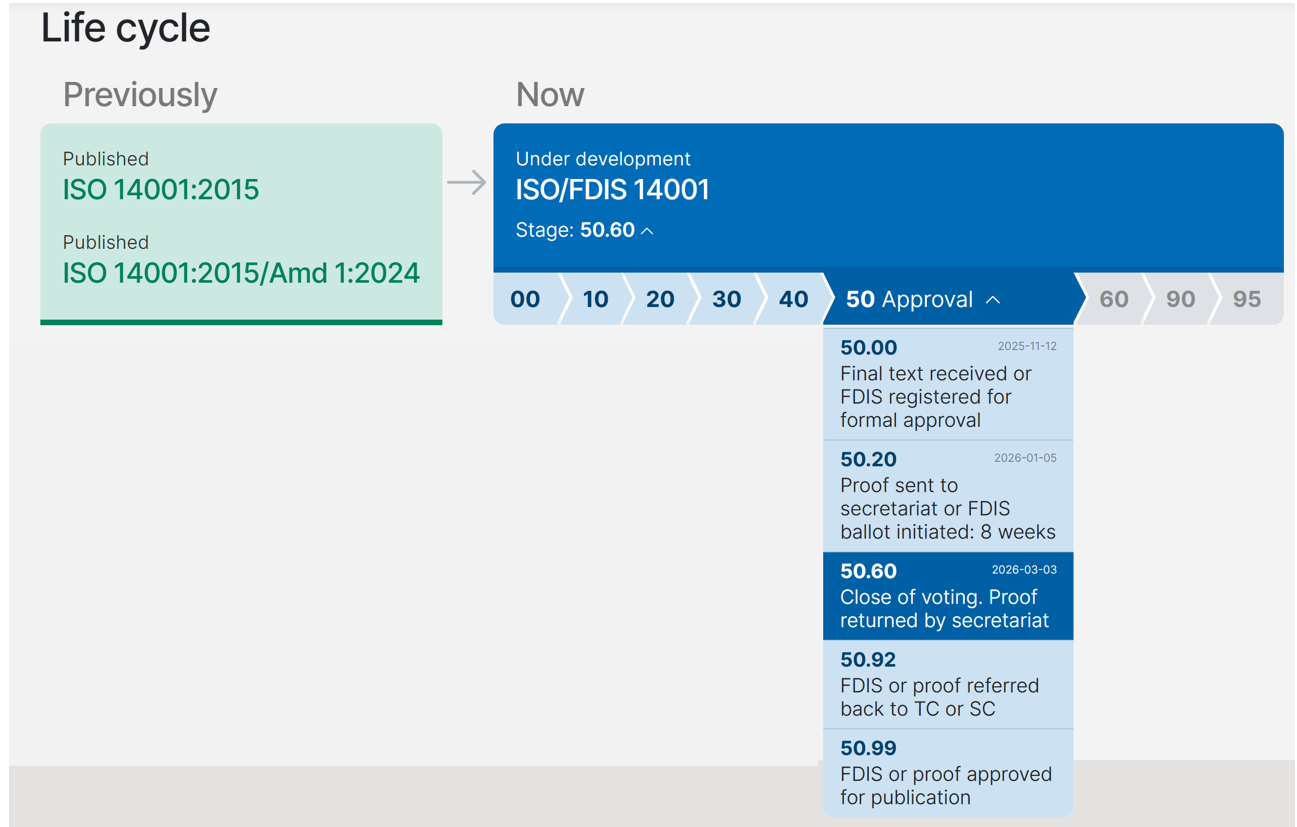1297x827 pixels.
Task: Collapse the 50 Approval stage chevron
Action: pyautogui.click(x=993, y=300)
